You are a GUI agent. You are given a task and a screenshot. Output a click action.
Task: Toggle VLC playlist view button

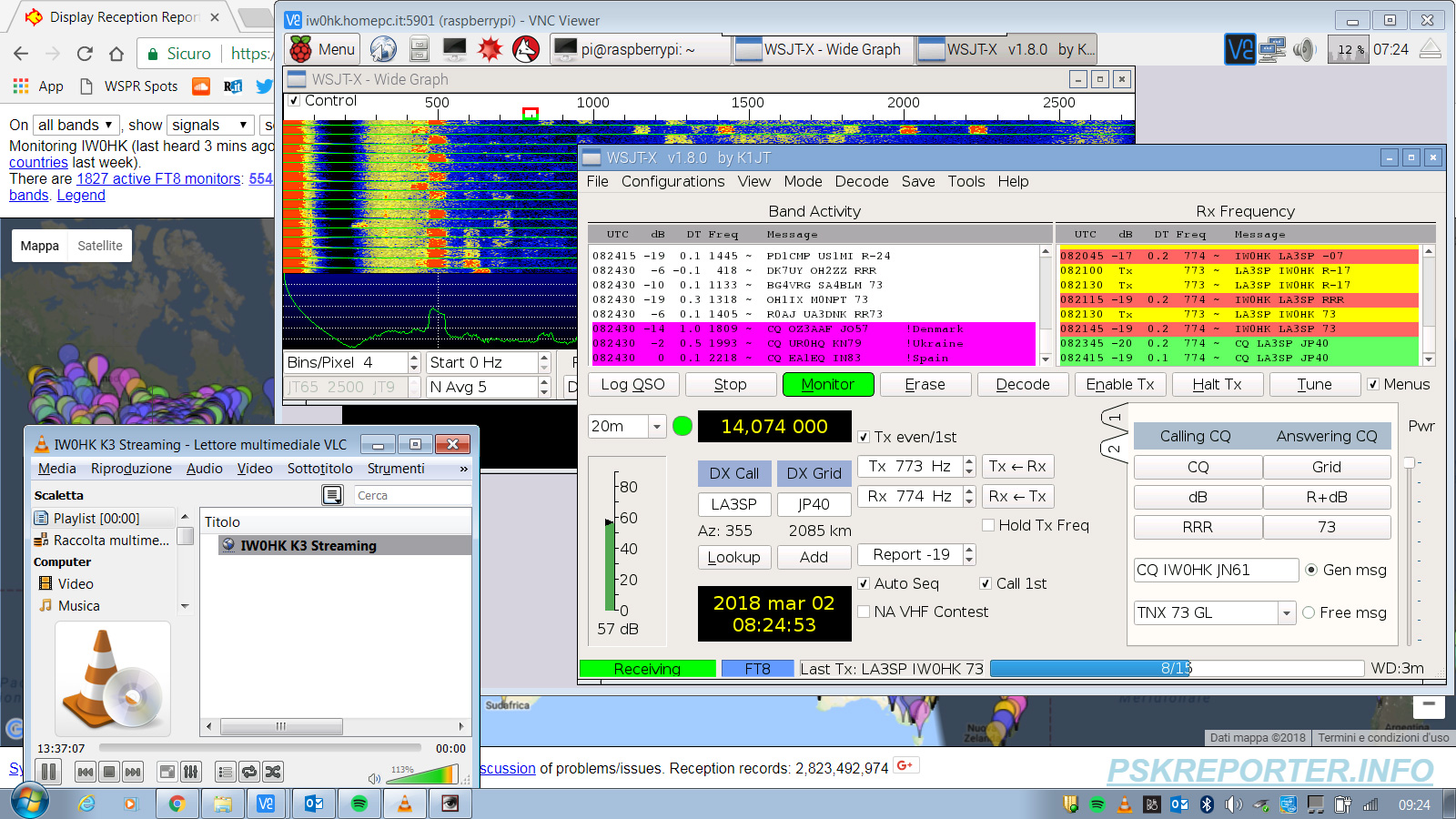coord(226,772)
